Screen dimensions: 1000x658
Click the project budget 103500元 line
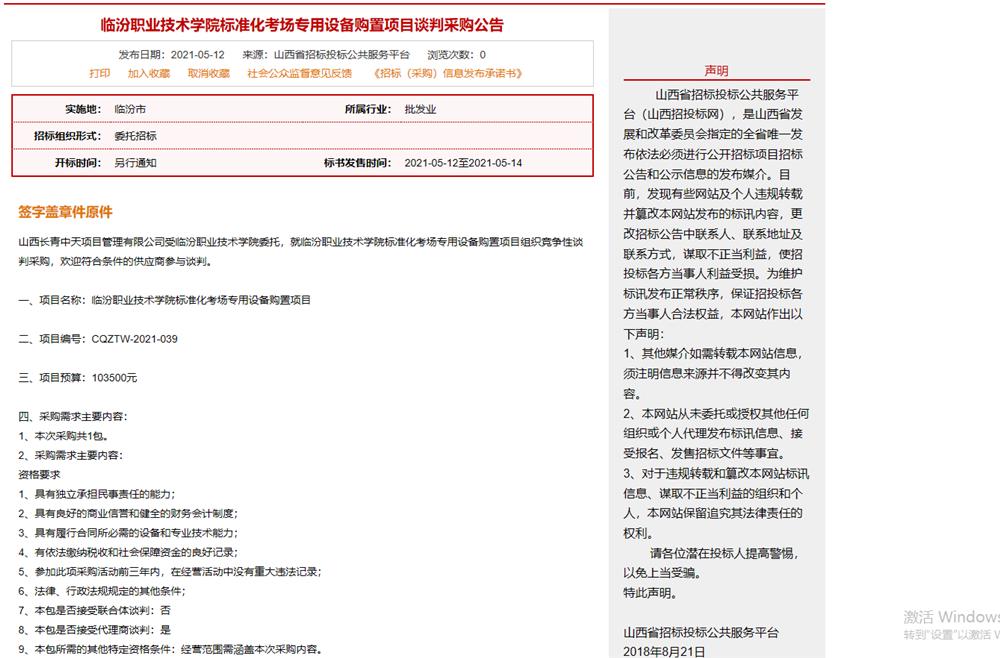pyautogui.click(x=78, y=378)
